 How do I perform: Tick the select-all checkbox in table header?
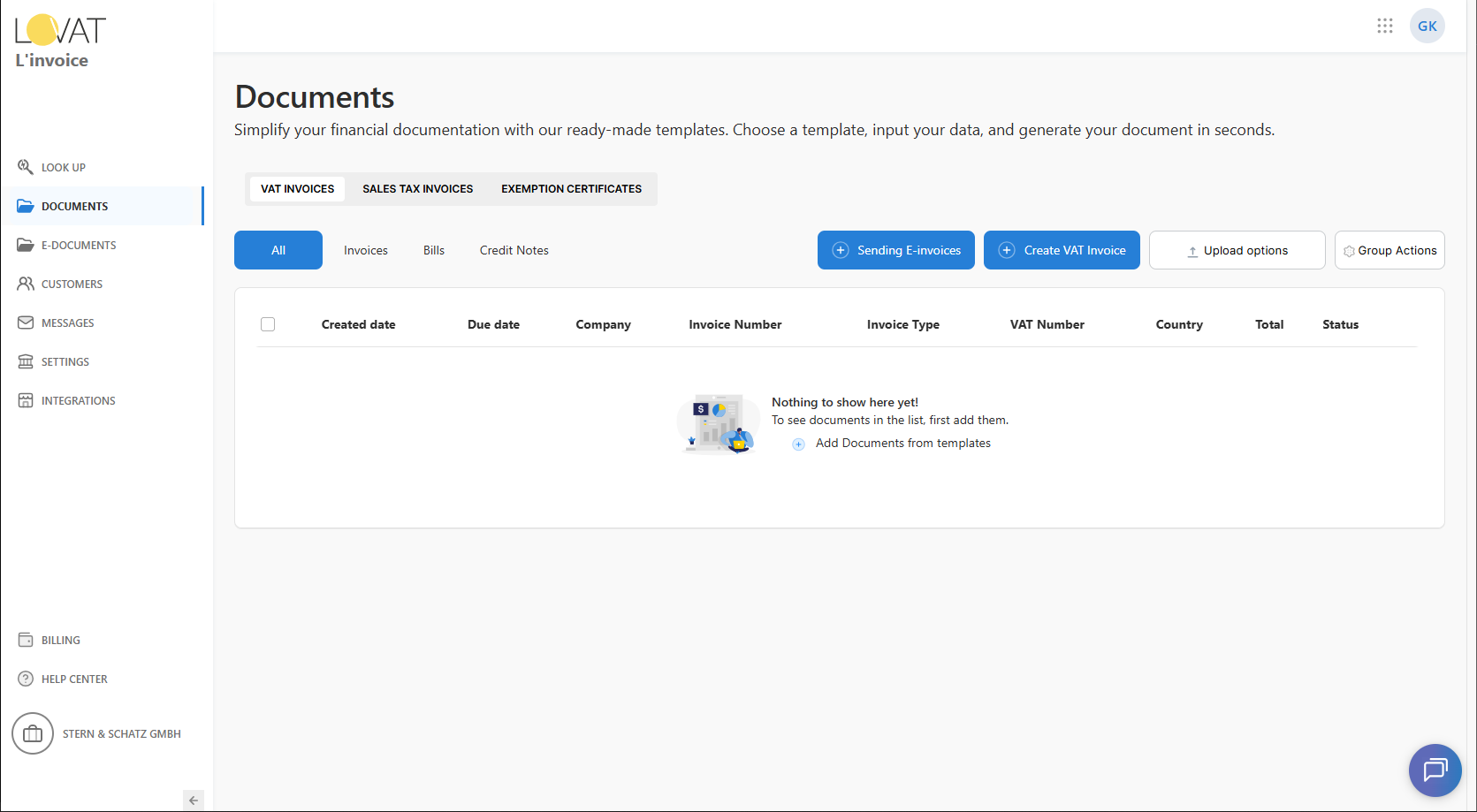coord(268,324)
